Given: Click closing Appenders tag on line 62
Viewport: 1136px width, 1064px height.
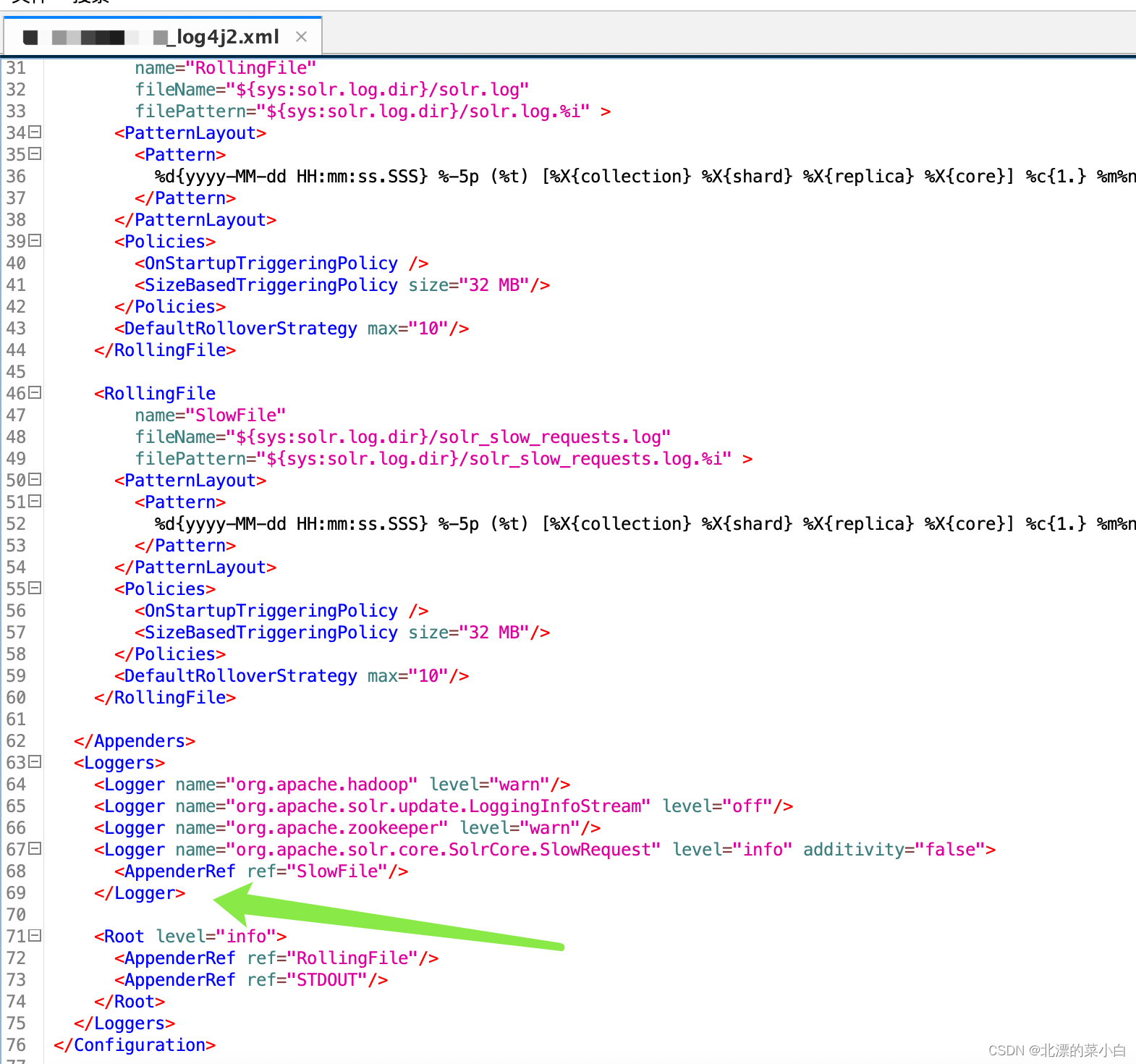Looking at the screenshot, I should point(135,741).
